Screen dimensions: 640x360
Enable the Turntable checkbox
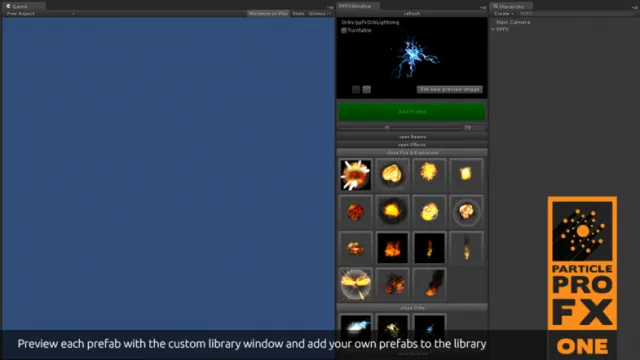(344, 31)
